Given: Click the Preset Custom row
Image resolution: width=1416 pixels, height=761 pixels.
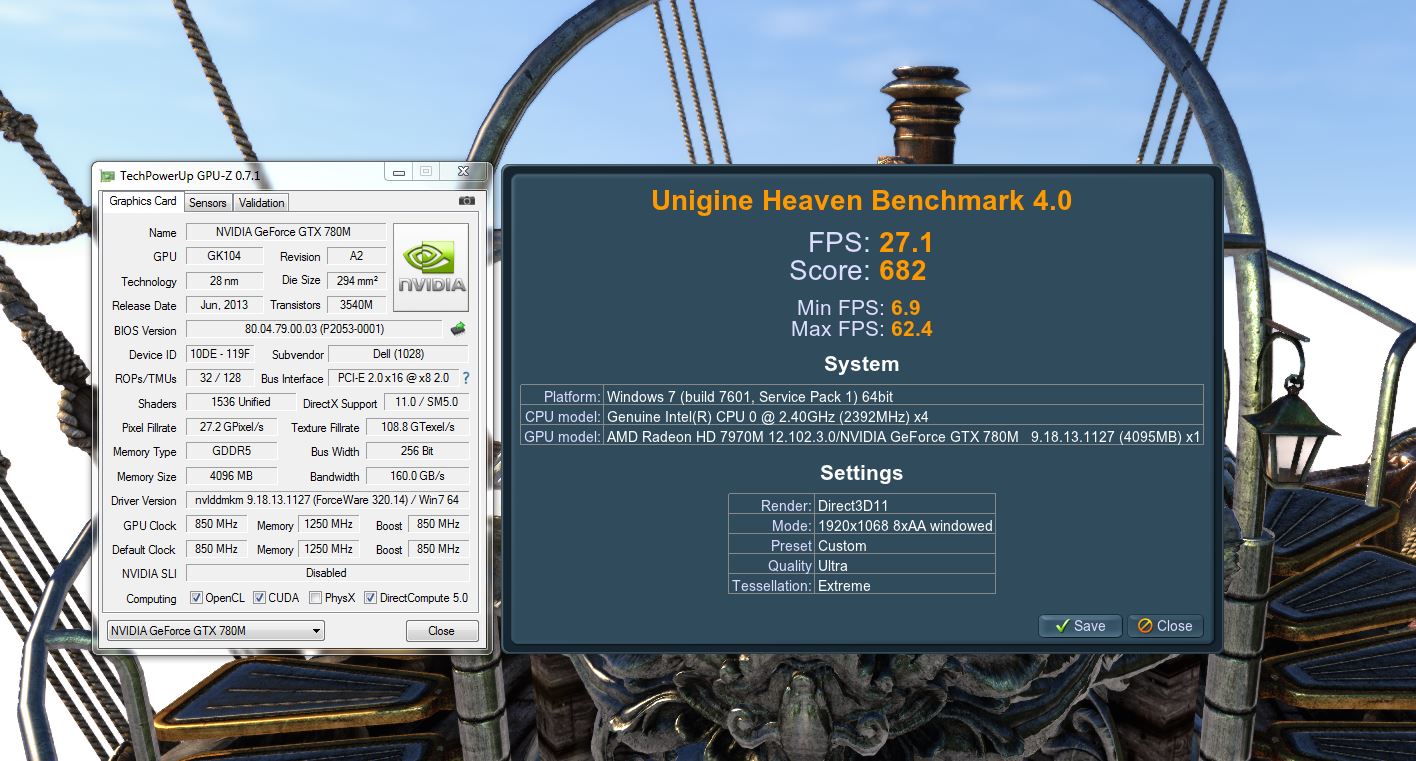Looking at the screenshot, I should pos(862,545).
